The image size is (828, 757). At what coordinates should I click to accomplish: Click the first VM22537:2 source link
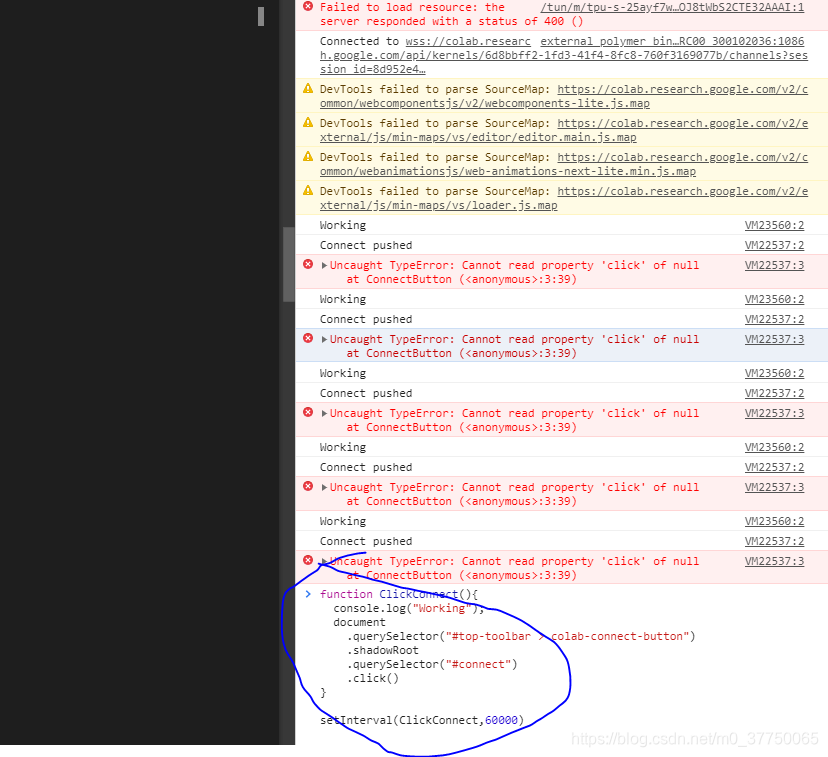pos(774,245)
